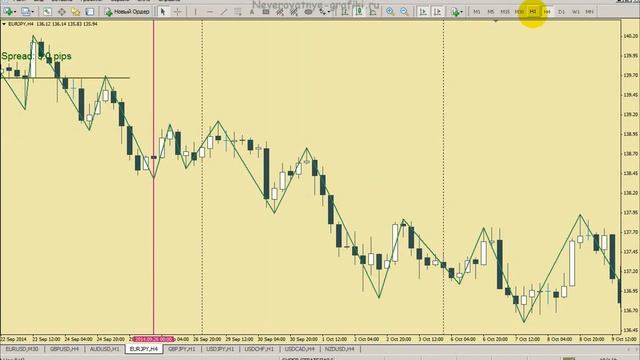Select the Ellipse drawing tool
640x360 pixels.
308,12
